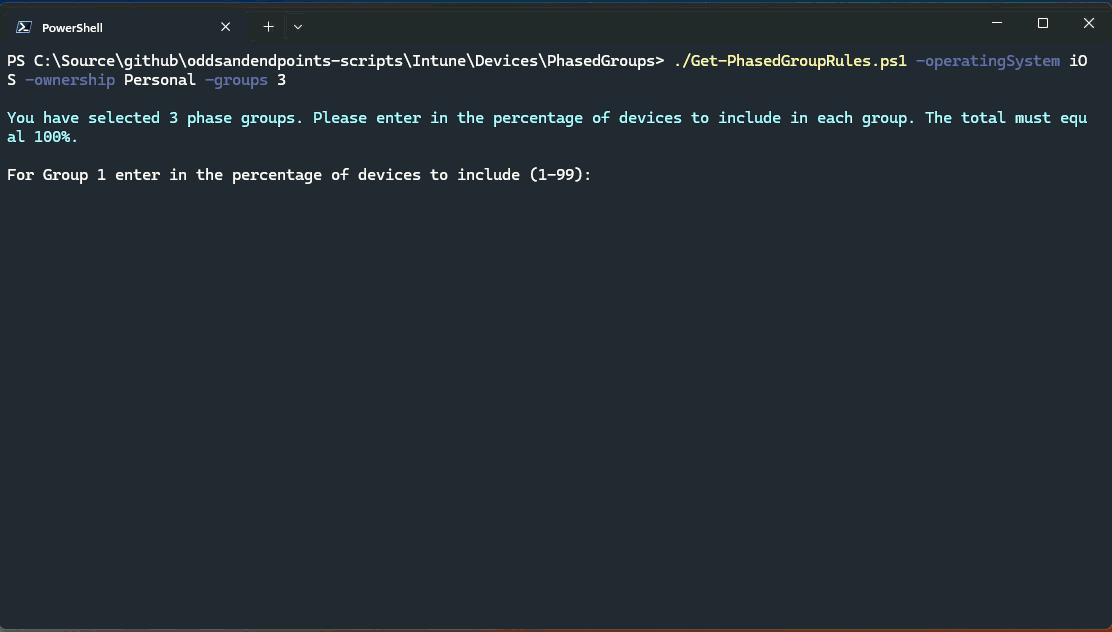Expand the new tab profile dropdown
1112x632 pixels.
[x=298, y=27]
